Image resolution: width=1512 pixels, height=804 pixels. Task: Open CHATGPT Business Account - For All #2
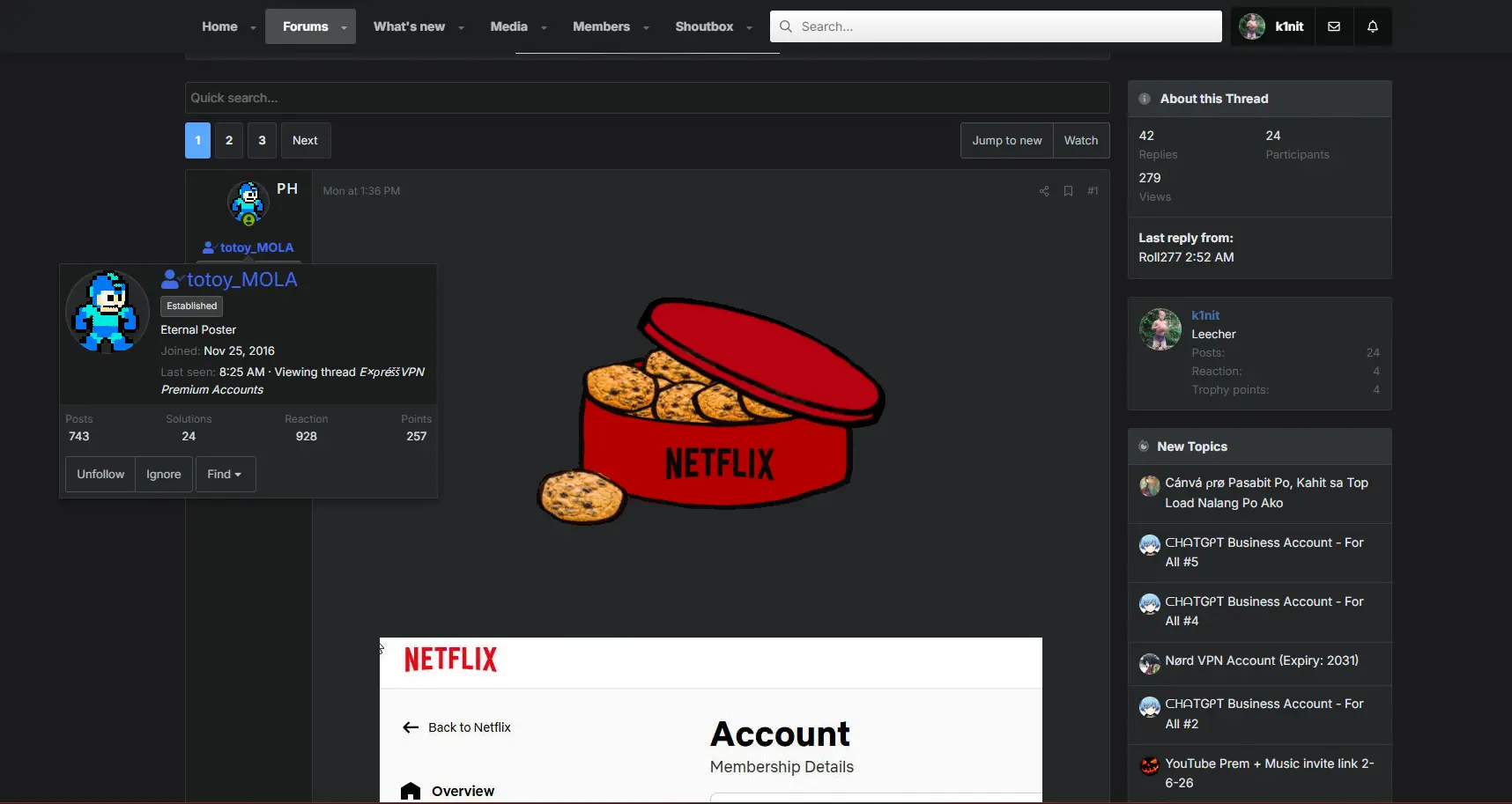(x=1264, y=713)
